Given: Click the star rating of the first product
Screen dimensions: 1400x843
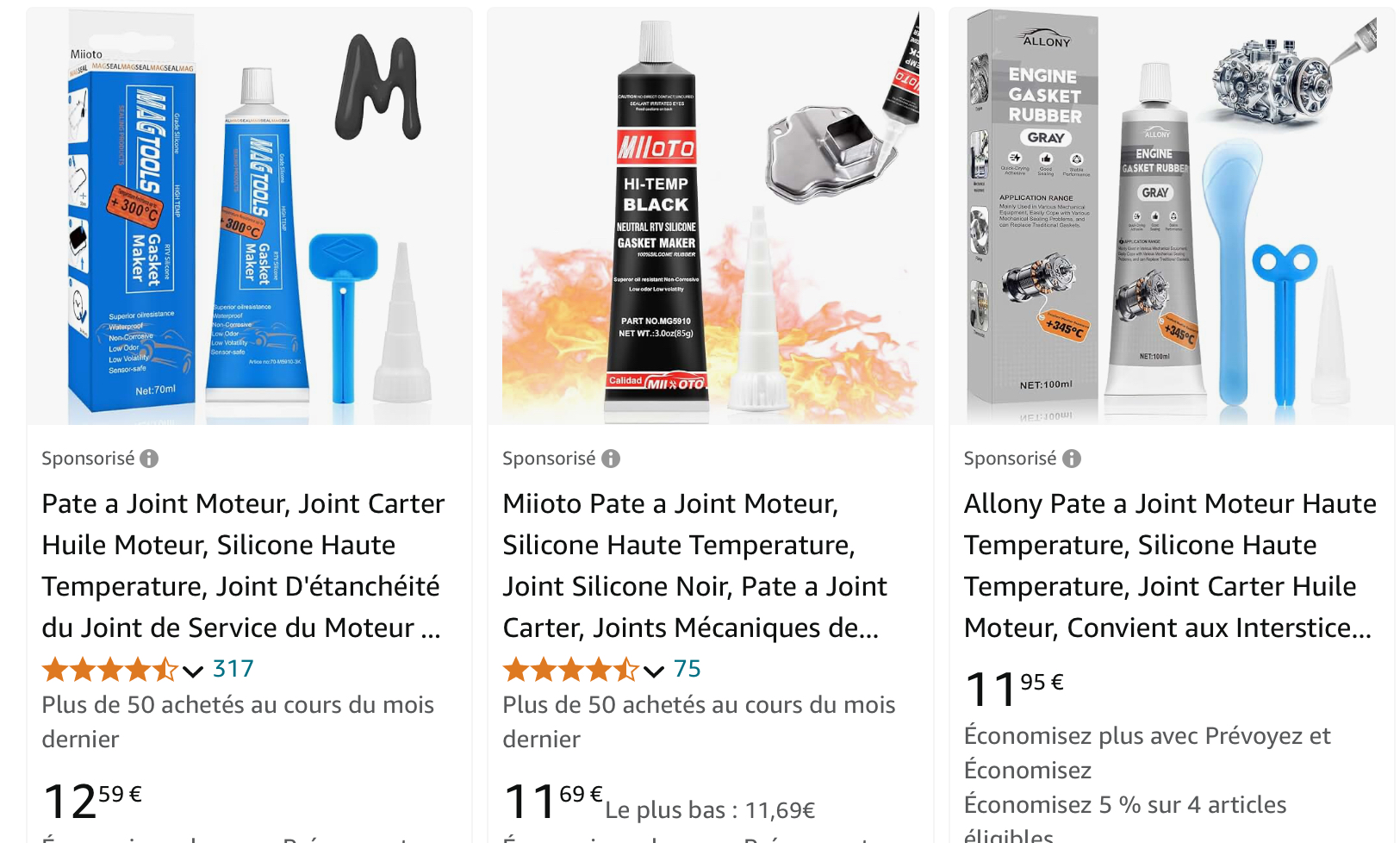Looking at the screenshot, I should (x=109, y=669).
